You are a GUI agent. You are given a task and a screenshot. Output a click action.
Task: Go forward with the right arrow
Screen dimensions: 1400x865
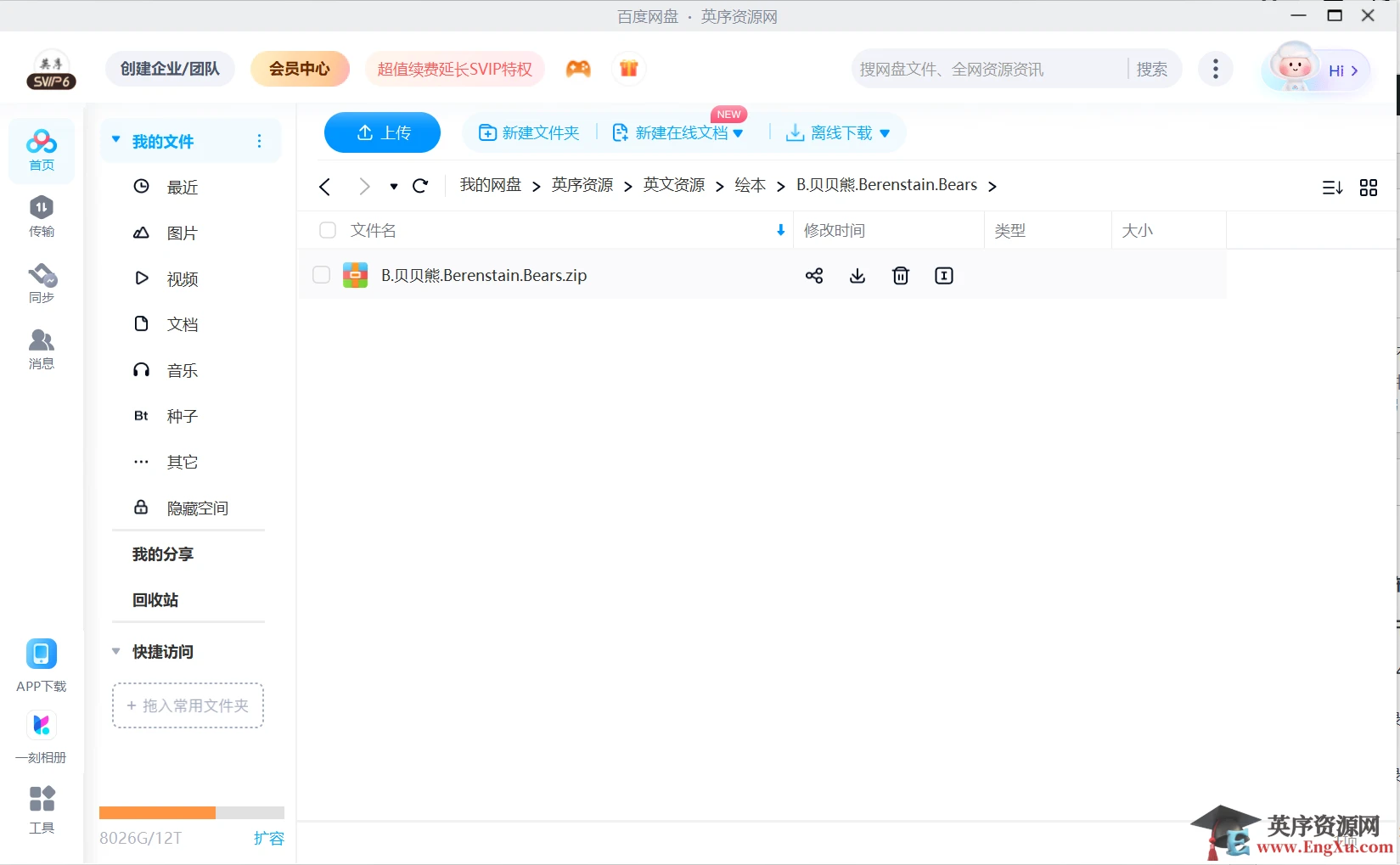[364, 186]
